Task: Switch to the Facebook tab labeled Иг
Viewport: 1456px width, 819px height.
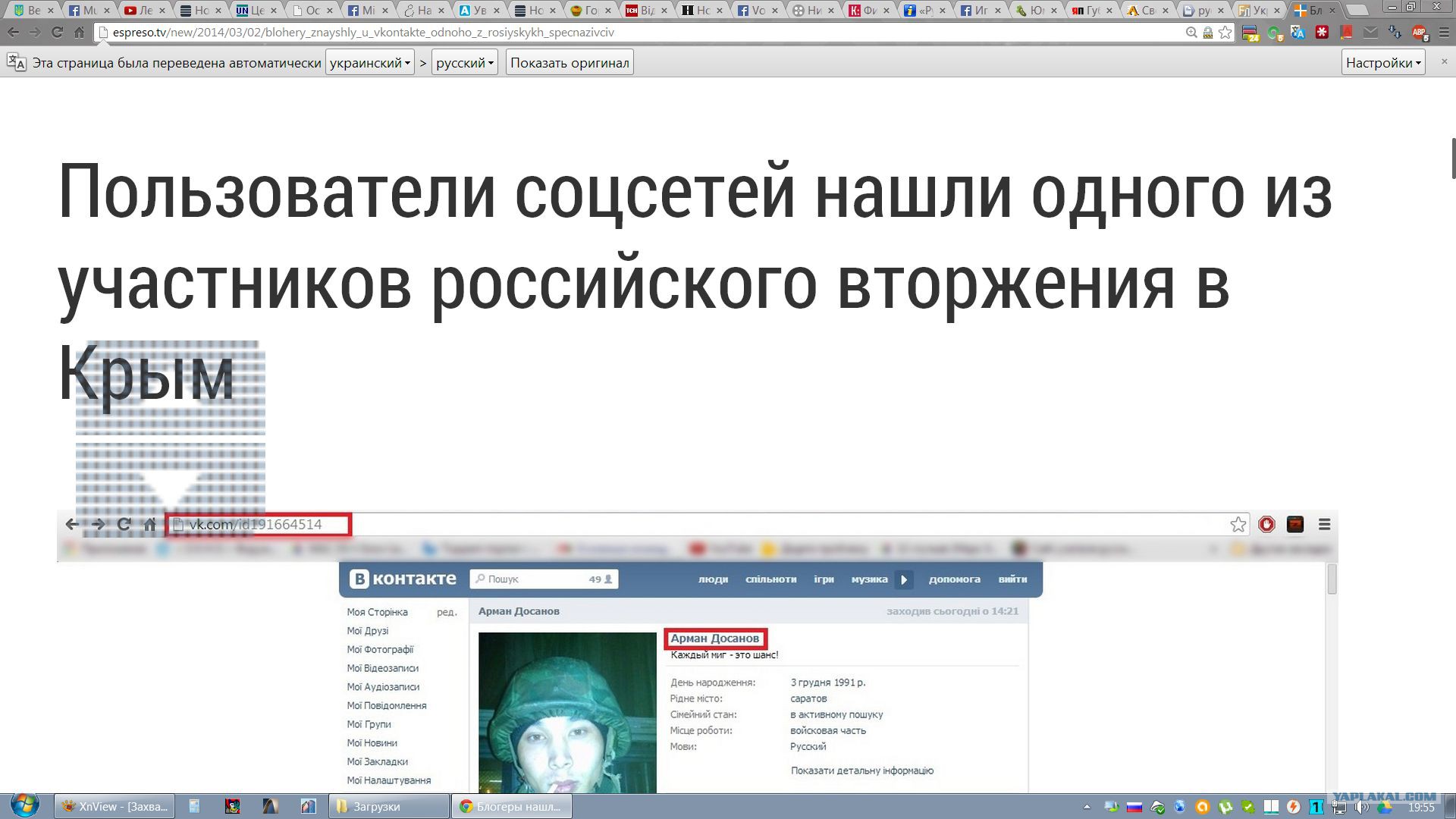Action: click(x=981, y=10)
